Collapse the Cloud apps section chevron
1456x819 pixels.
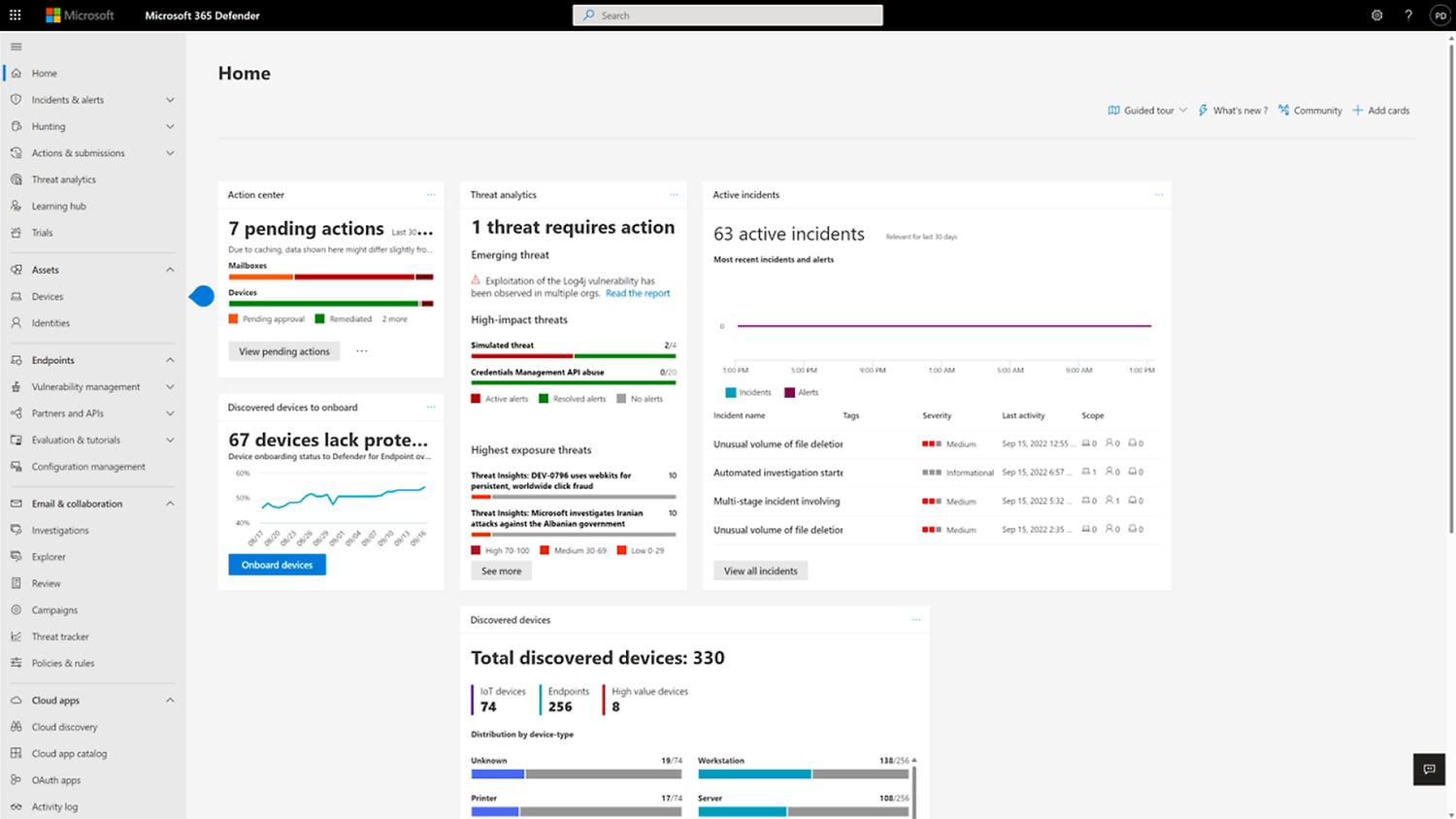coord(170,701)
